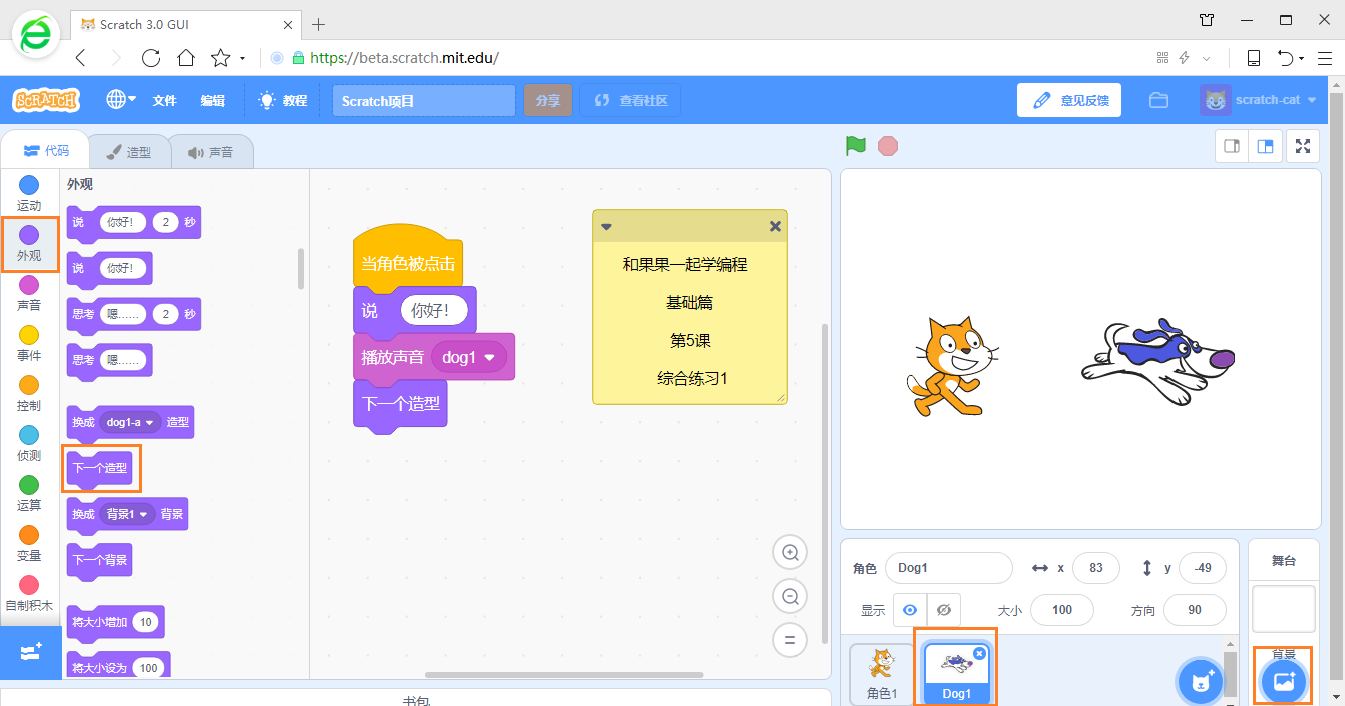Select the 变量 block category
This screenshot has height=706, width=1345.
pos(29,544)
